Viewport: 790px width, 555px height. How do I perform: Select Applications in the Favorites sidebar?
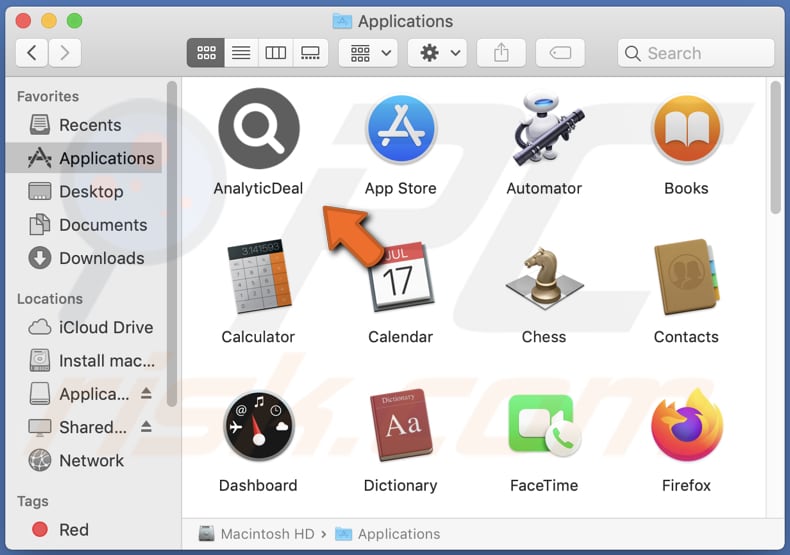pyautogui.click(x=84, y=158)
